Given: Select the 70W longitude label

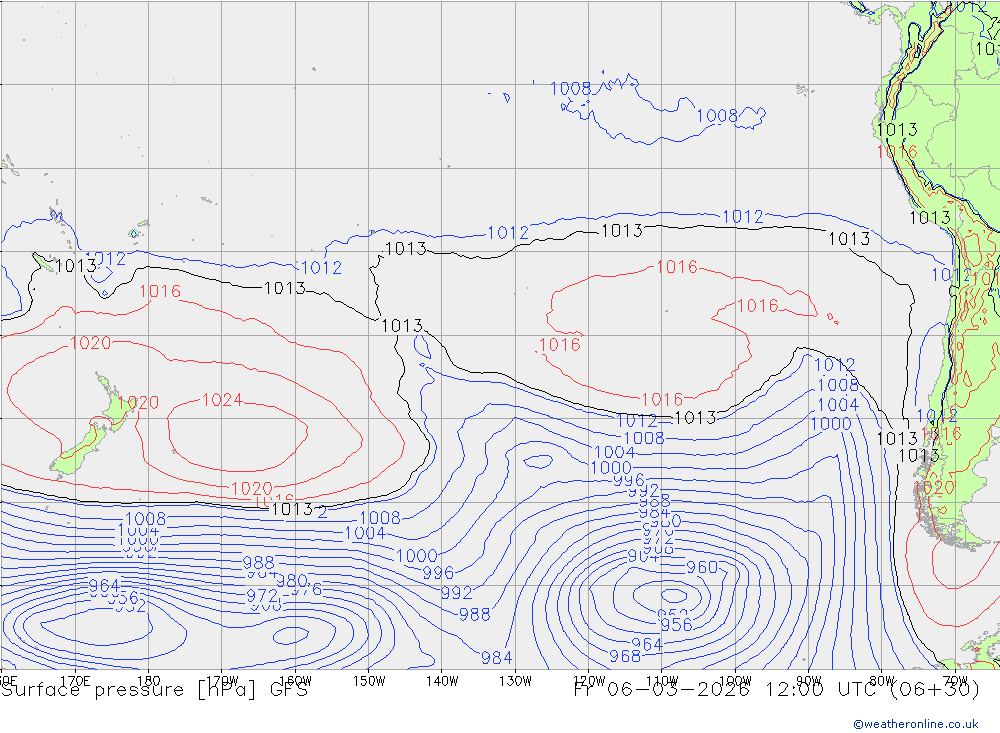Looking at the screenshot, I should click(955, 681).
